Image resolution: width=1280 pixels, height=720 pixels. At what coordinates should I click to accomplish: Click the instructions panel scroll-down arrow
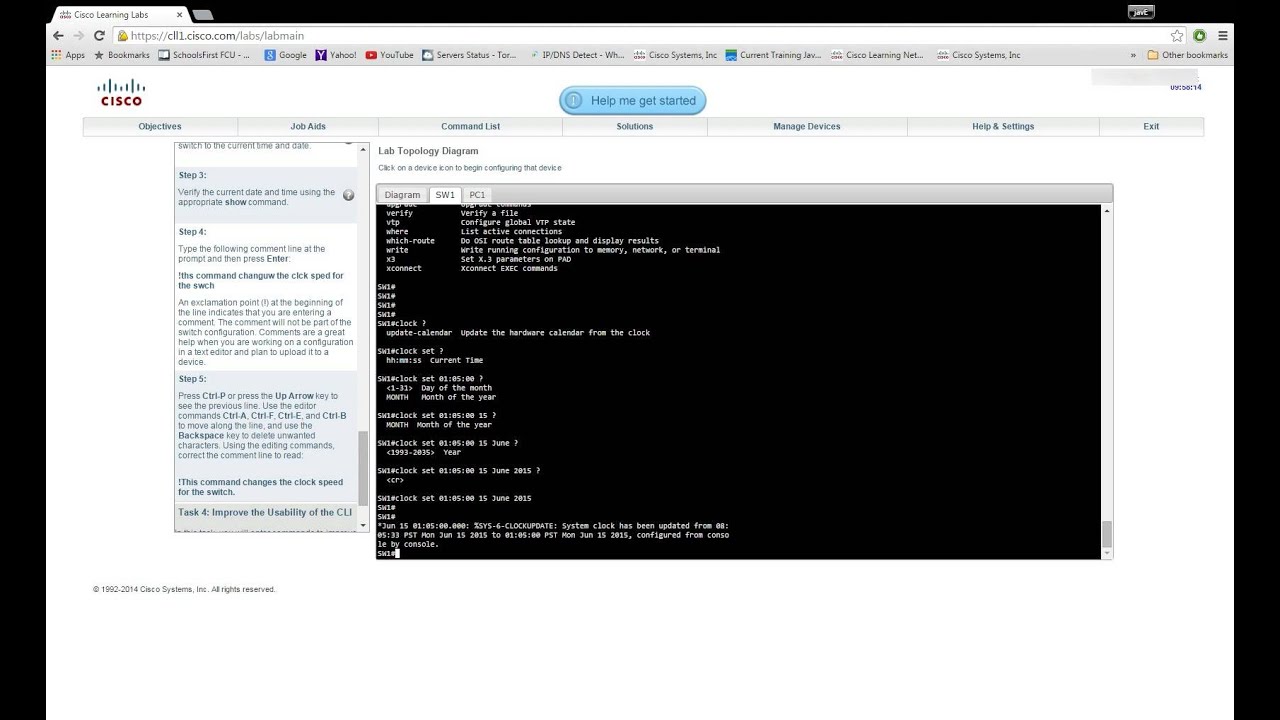pyautogui.click(x=364, y=525)
